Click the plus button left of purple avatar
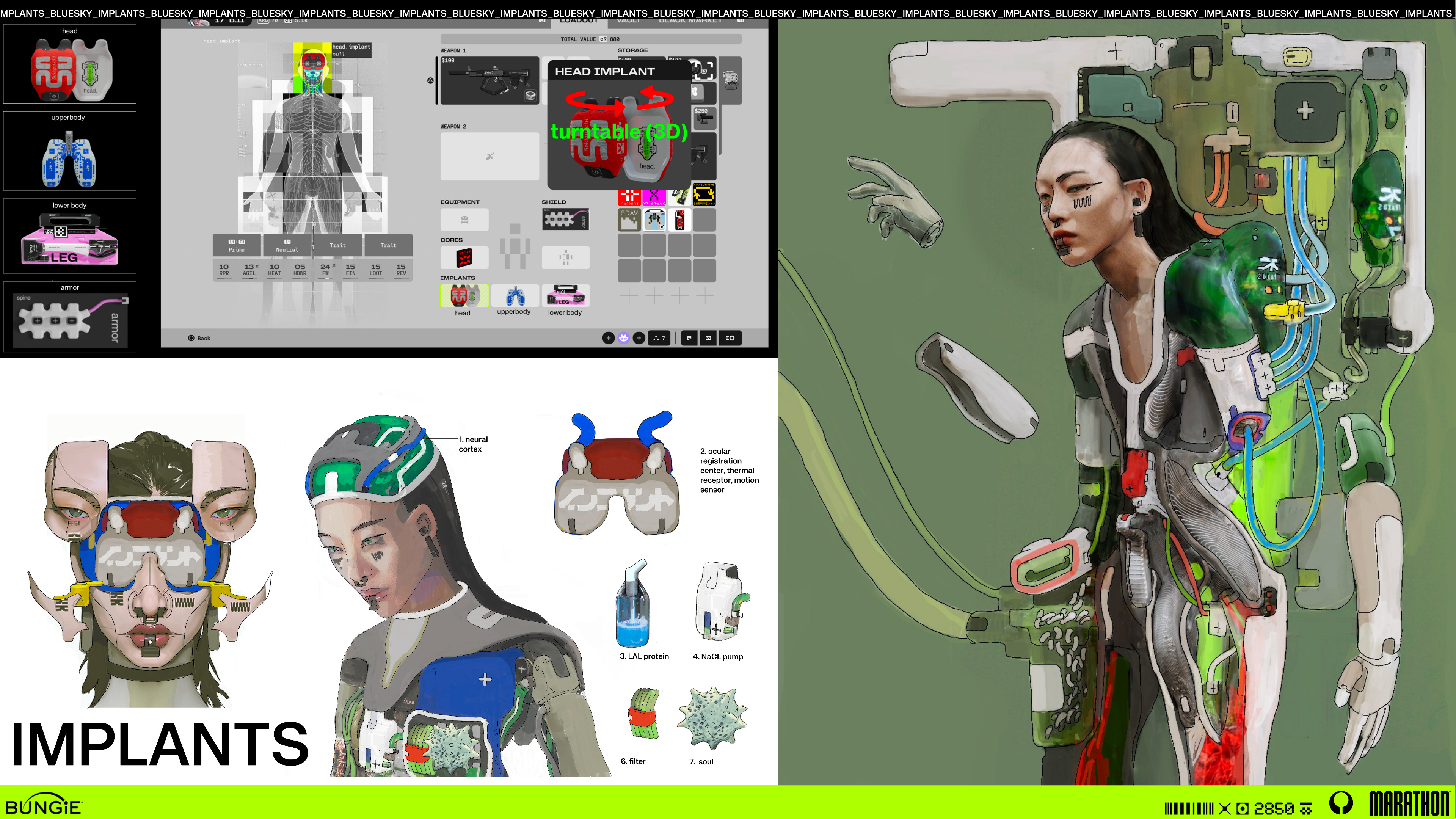This screenshot has height=819, width=1456. pyautogui.click(x=608, y=338)
